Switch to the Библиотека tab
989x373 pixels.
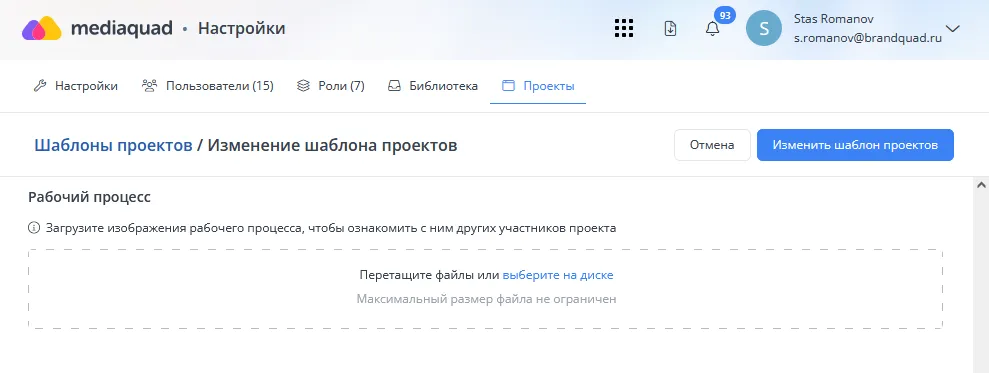coord(433,86)
